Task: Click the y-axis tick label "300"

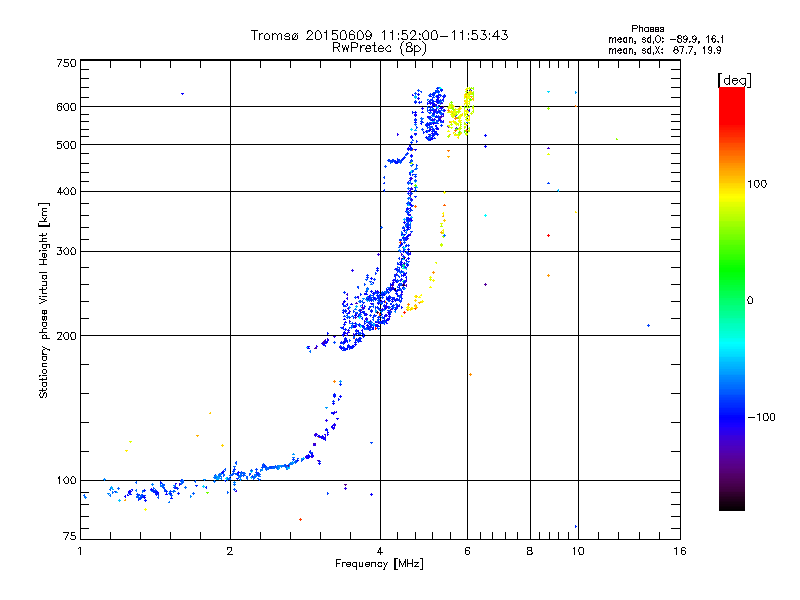Action: (x=66, y=251)
